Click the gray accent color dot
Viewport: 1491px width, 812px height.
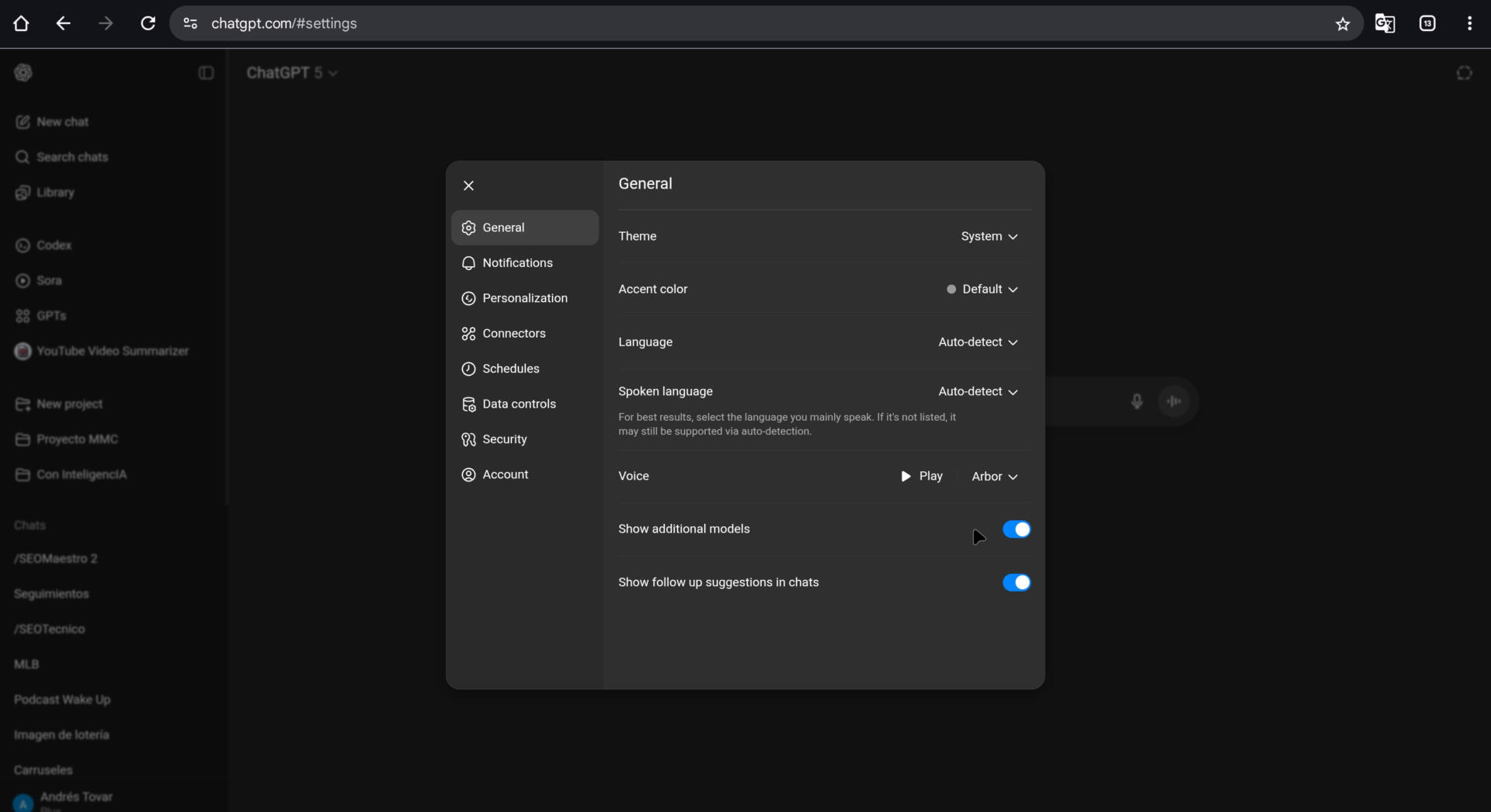951,290
